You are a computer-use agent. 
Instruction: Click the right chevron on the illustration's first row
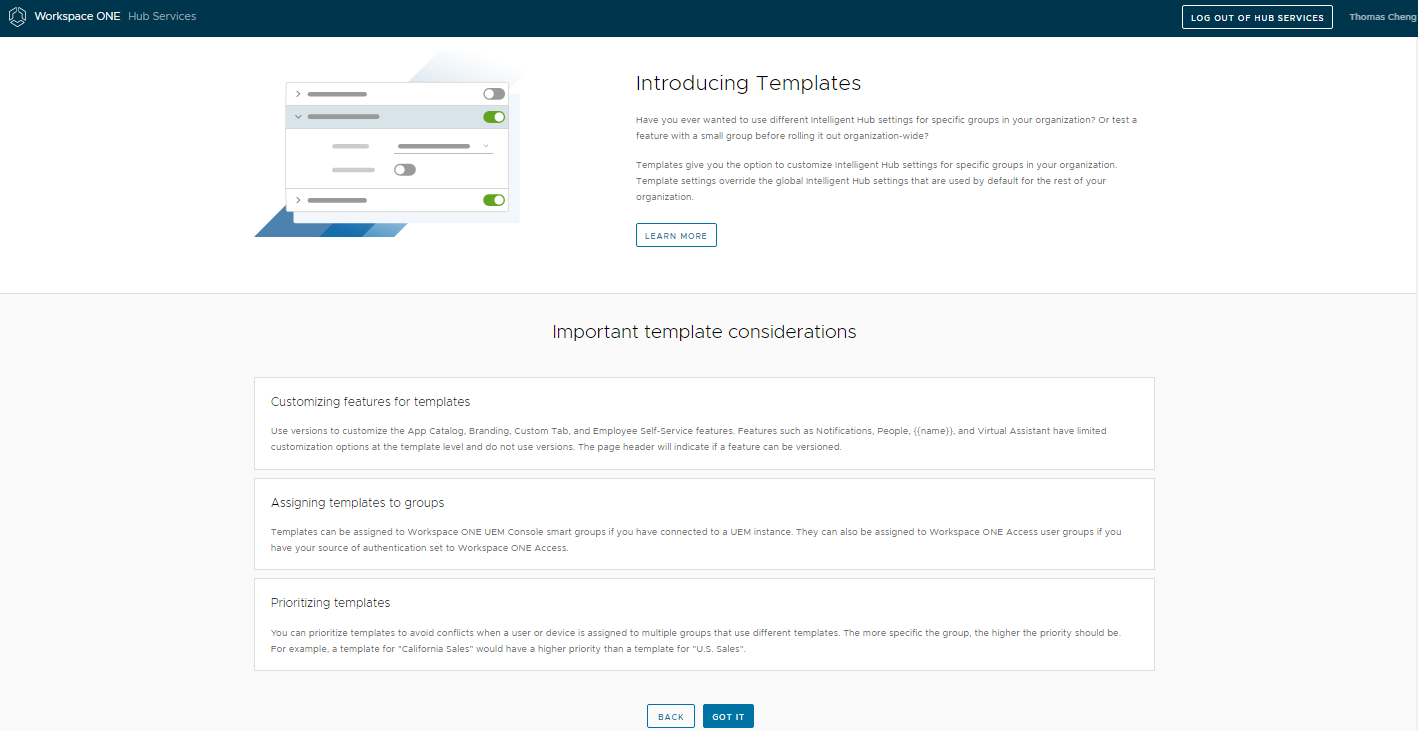tap(298, 94)
